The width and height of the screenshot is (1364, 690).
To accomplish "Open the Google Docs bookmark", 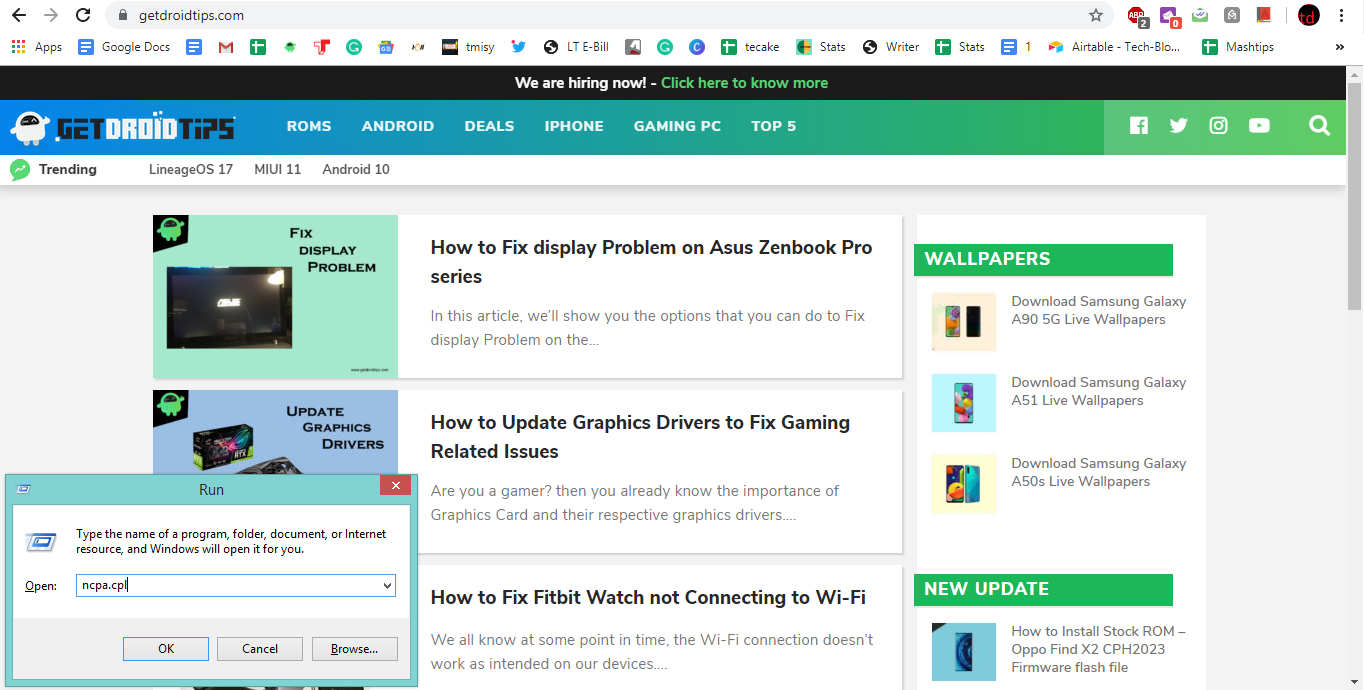I will click(124, 47).
